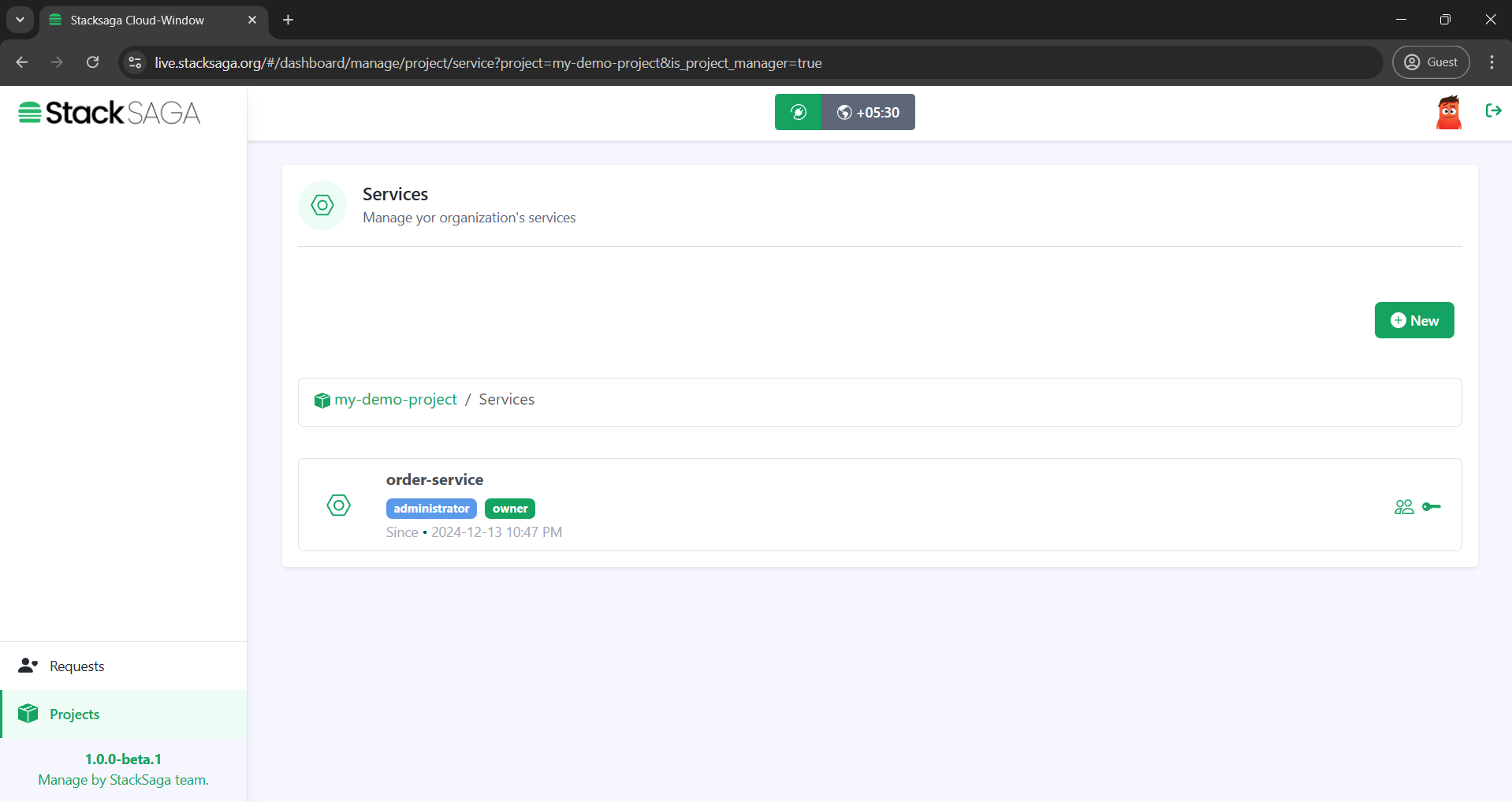Screen dimensions: 1512x802
Task: Click the Services hexagon header icon
Action: [x=322, y=205]
